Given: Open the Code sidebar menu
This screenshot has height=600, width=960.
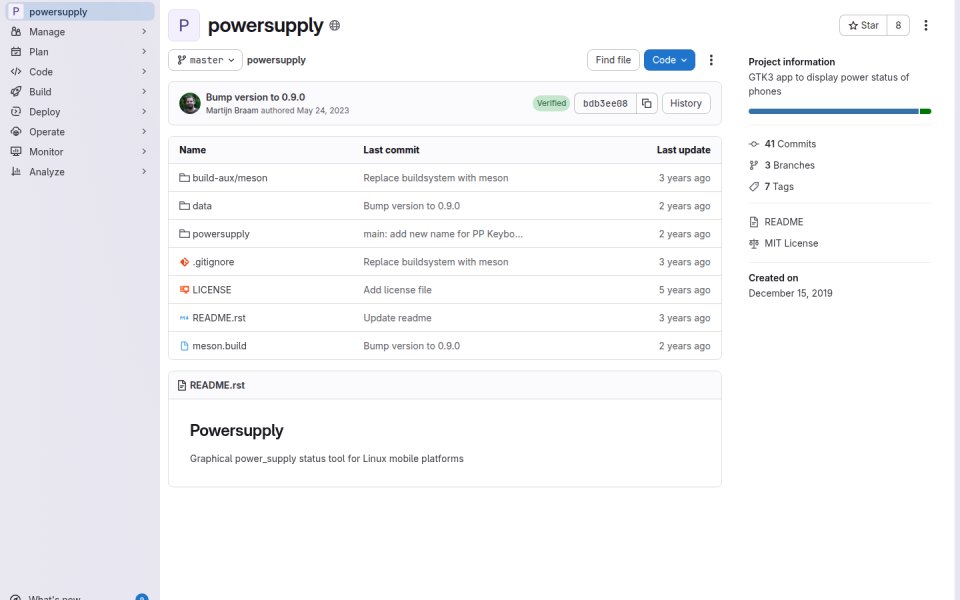Looking at the screenshot, I should 80,72.
